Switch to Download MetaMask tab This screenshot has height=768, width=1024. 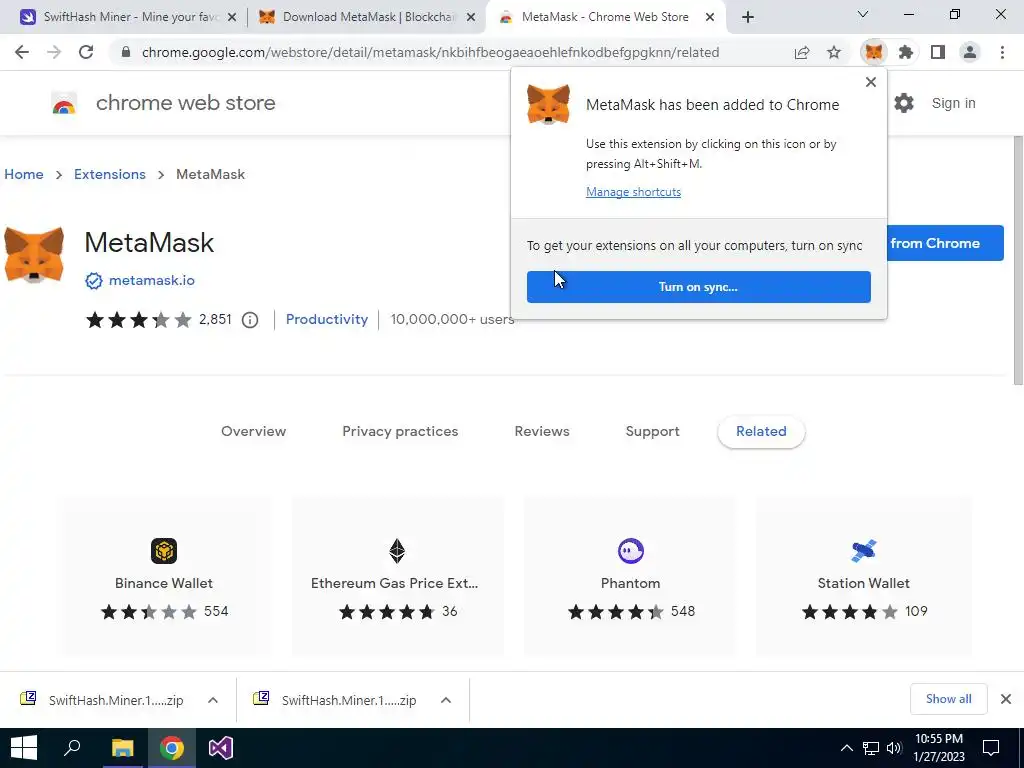tap(366, 17)
